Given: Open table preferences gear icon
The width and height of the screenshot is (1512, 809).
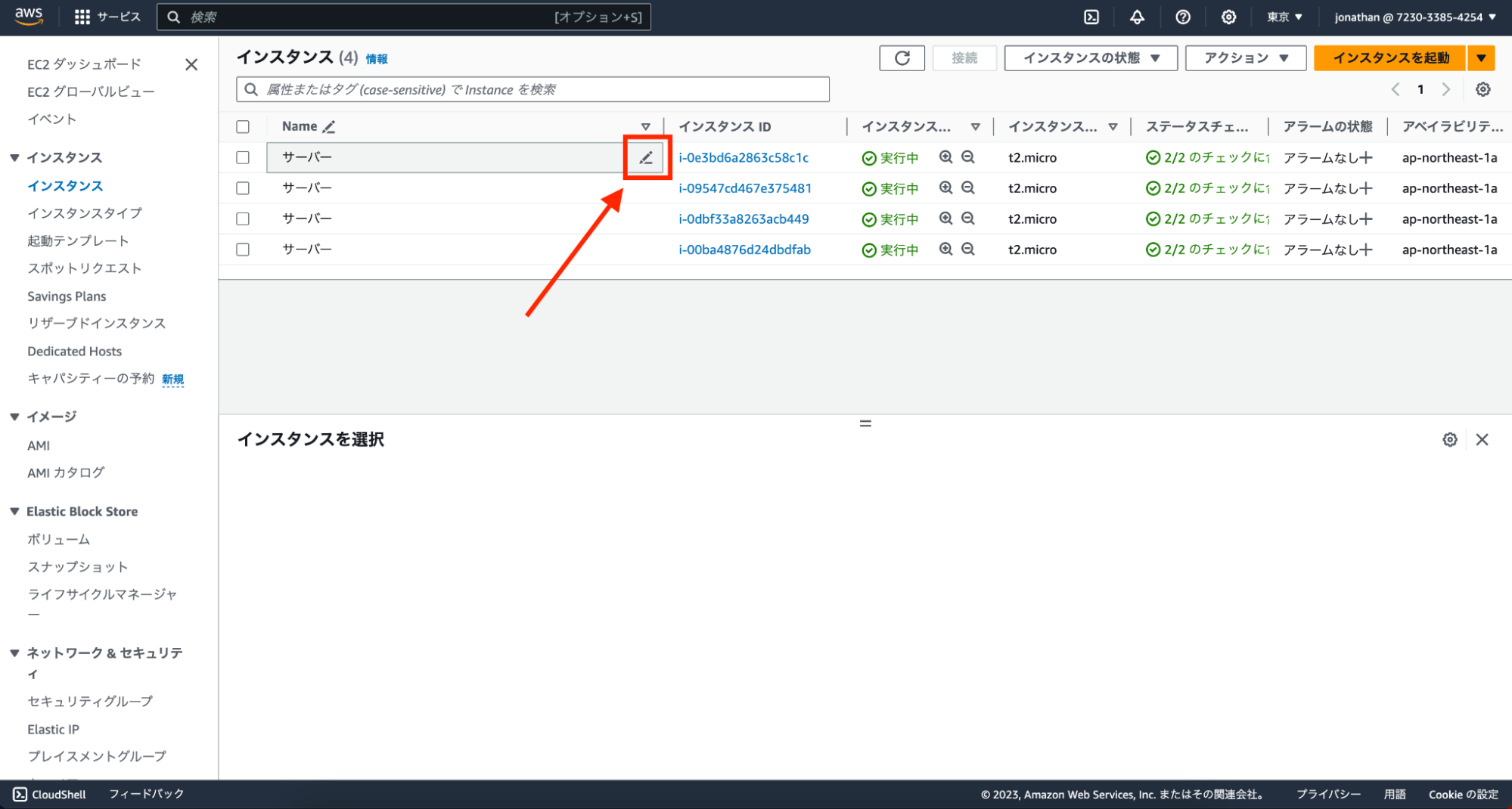Looking at the screenshot, I should 1483,89.
